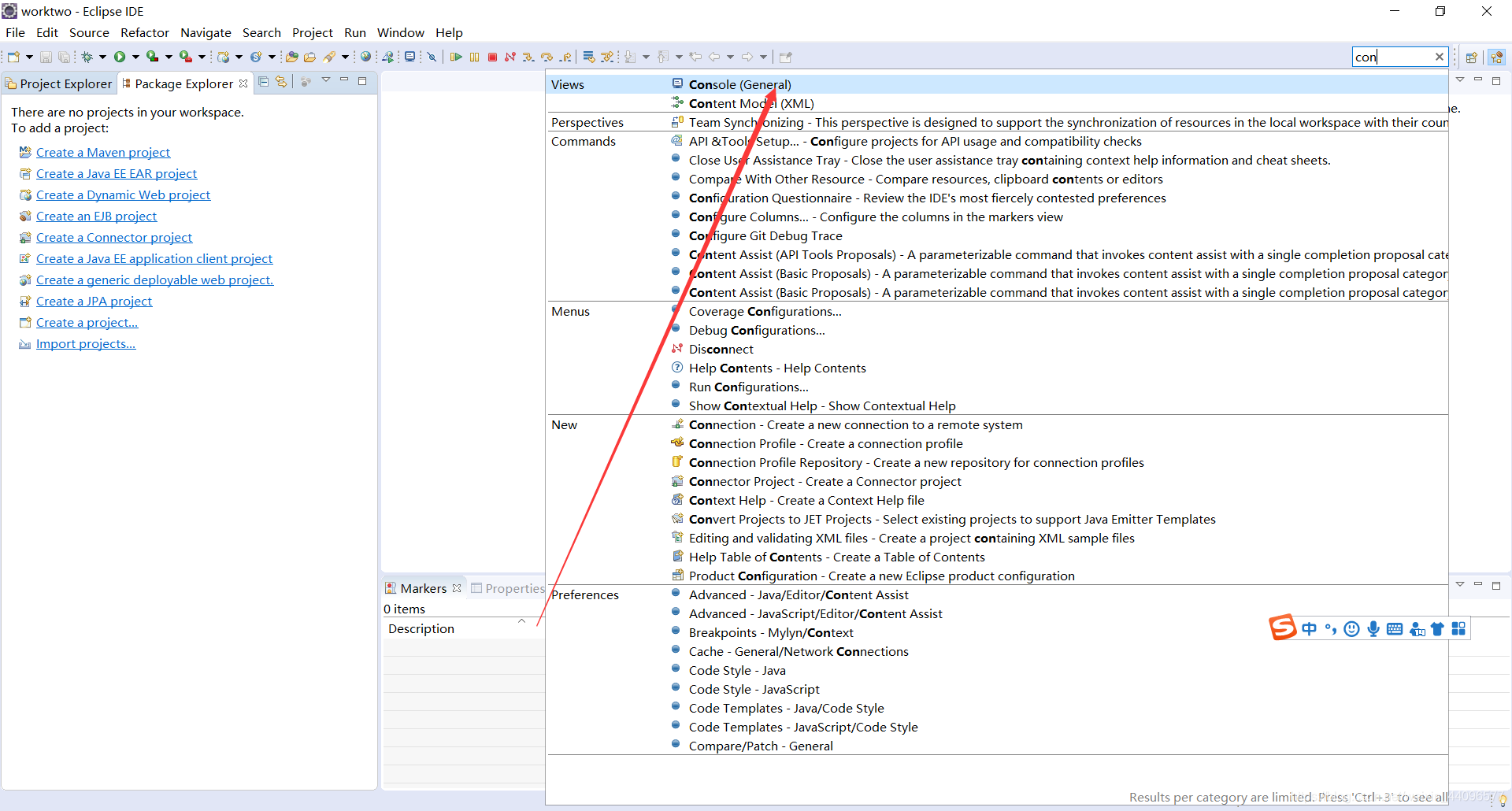Click the Step Into icon
Screen dimensions: 1512x811
[528, 57]
